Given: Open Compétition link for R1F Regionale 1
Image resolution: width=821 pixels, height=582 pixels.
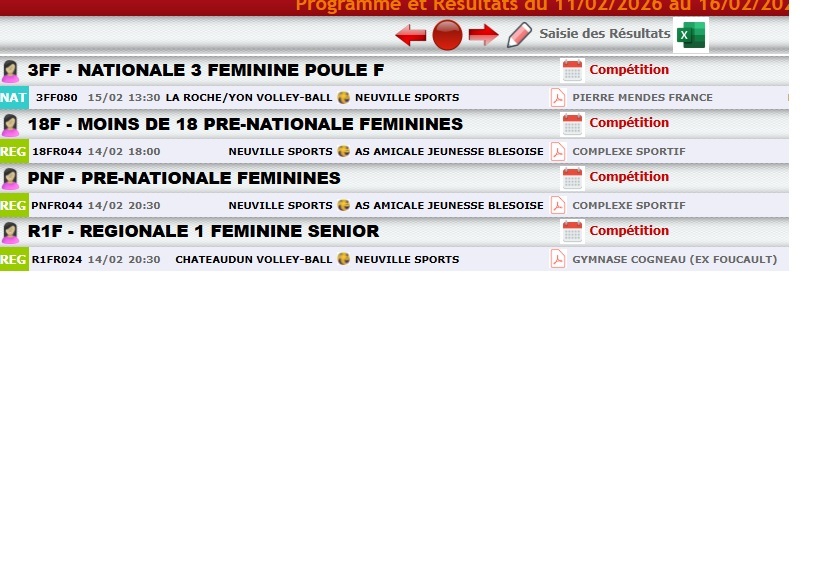Looking at the screenshot, I should tap(629, 231).
